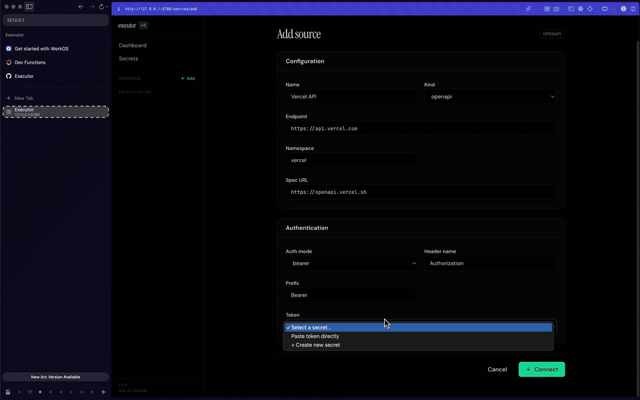
Task: Click Star on GitHub link
Action: click(x=132, y=391)
